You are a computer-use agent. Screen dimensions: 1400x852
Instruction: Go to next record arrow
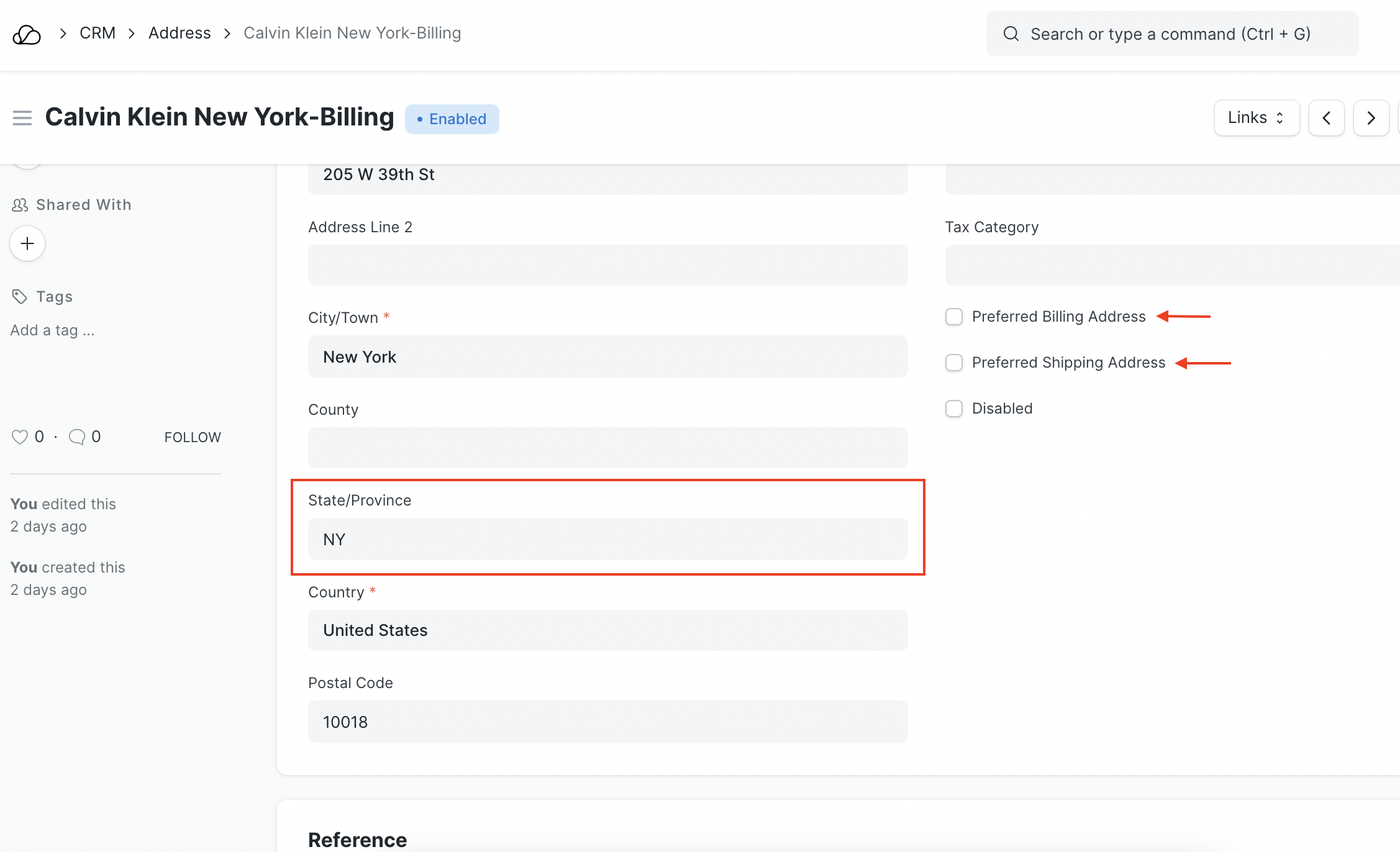point(1371,118)
